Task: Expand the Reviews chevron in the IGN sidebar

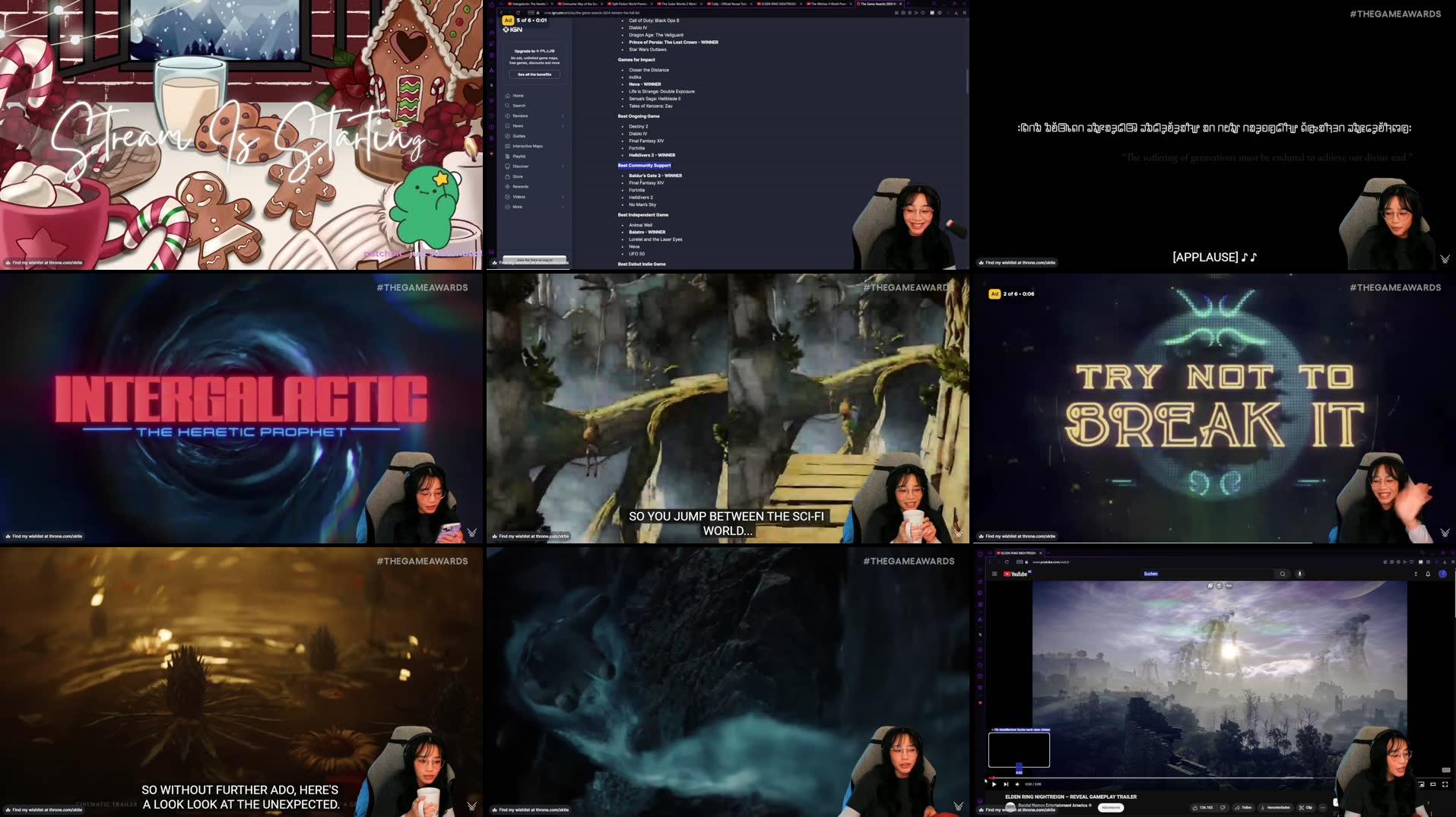Action: [563, 116]
